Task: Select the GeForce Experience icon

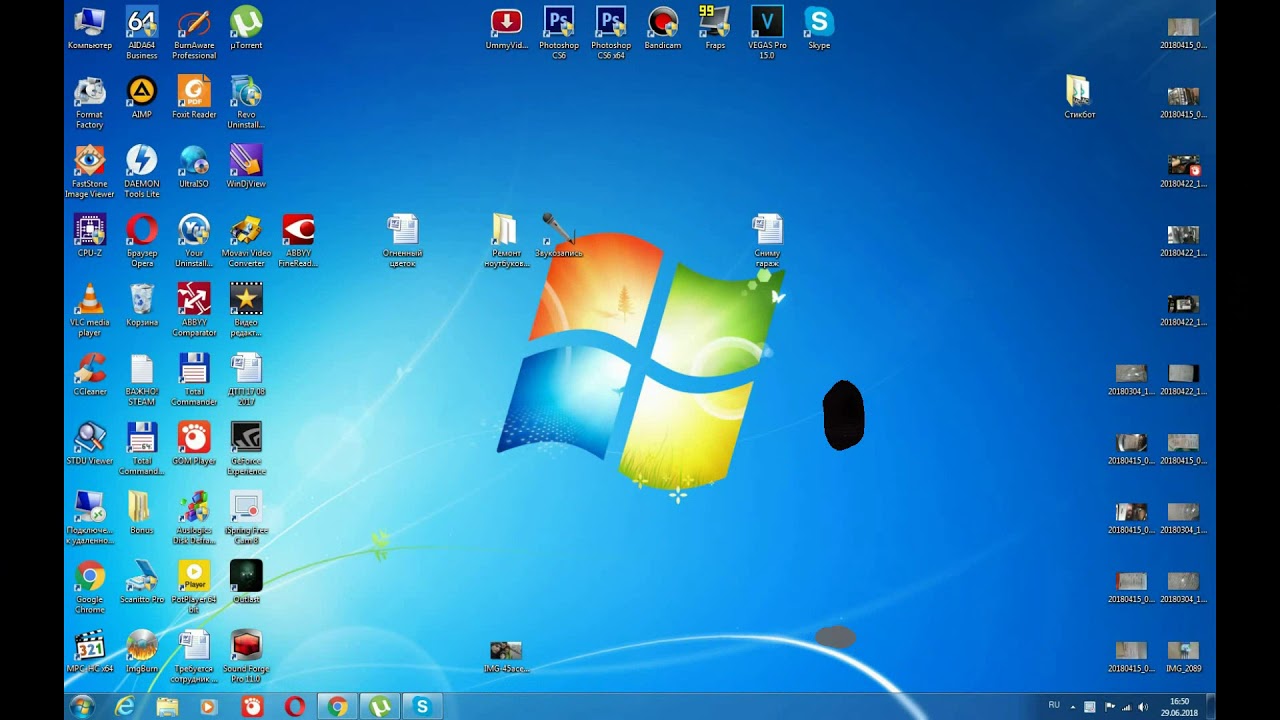Action: pyautogui.click(x=246, y=448)
